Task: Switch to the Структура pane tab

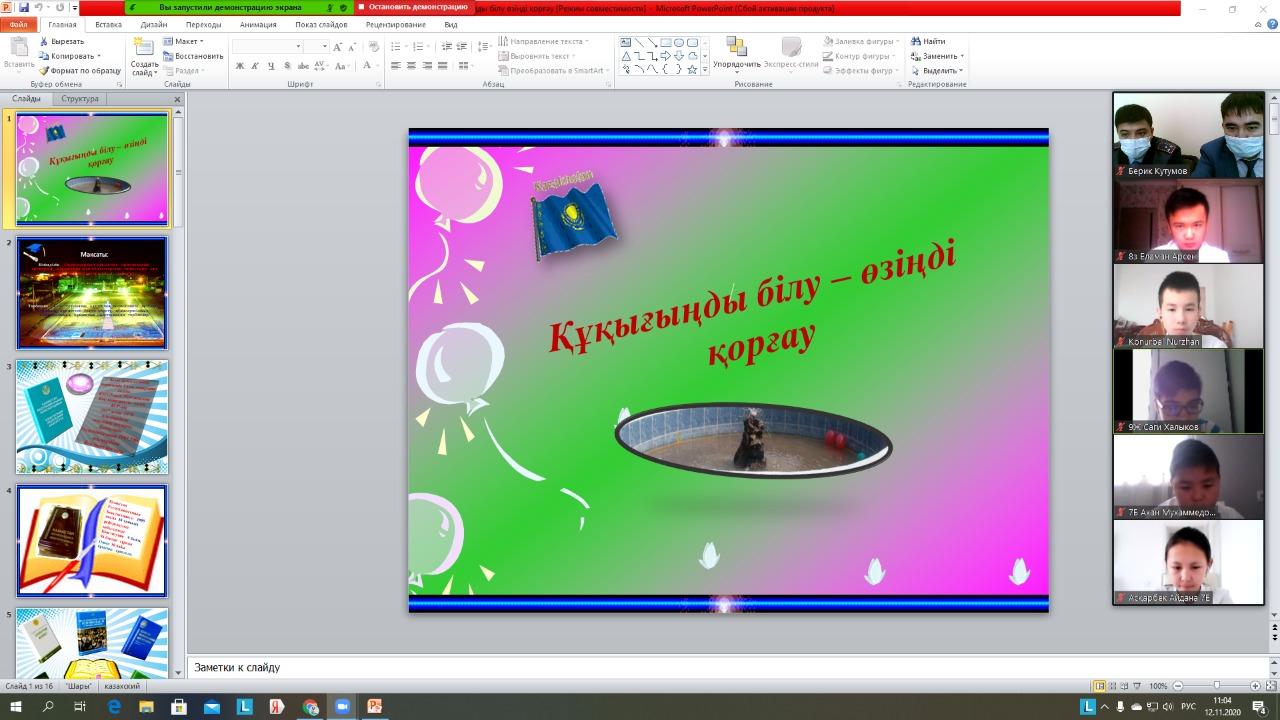Action: (x=80, y=99)
